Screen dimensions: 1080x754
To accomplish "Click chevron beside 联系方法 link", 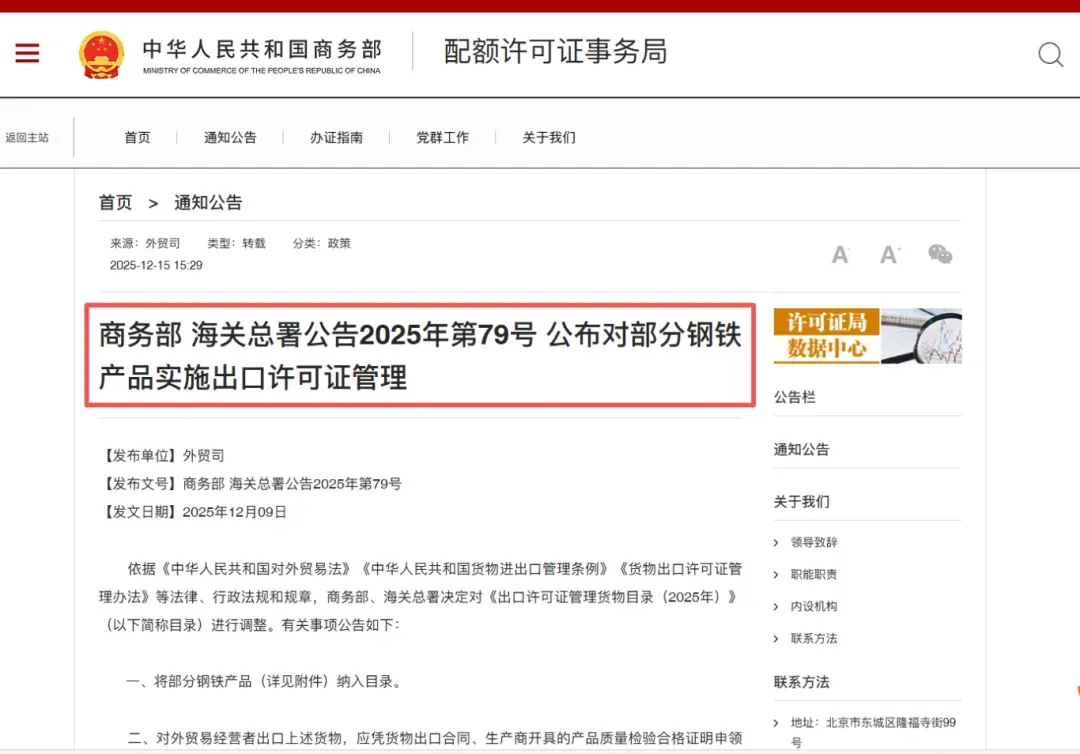I will point(776,639).
